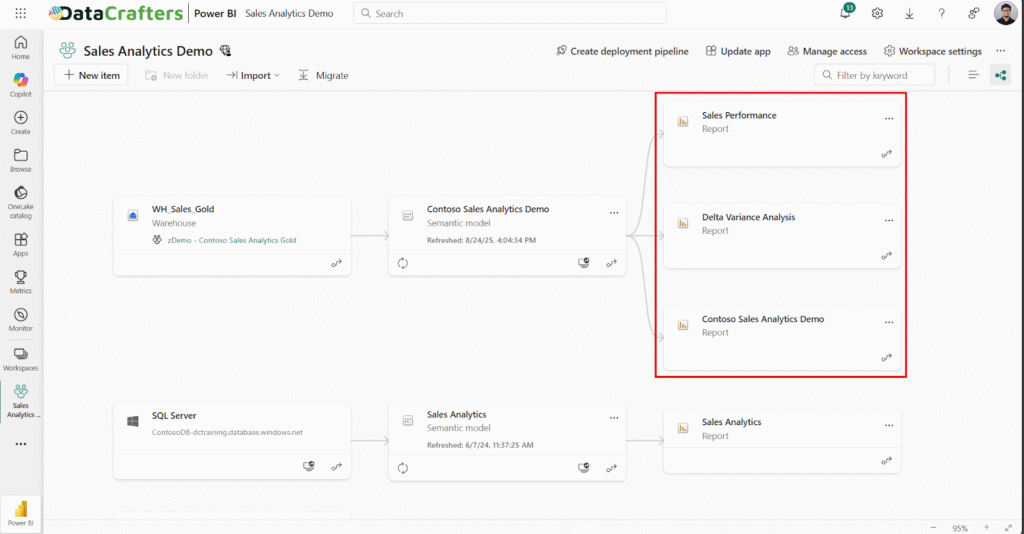Open Workspaces in the left navigation
The image size is (1024, 534).
coord(21,358)
